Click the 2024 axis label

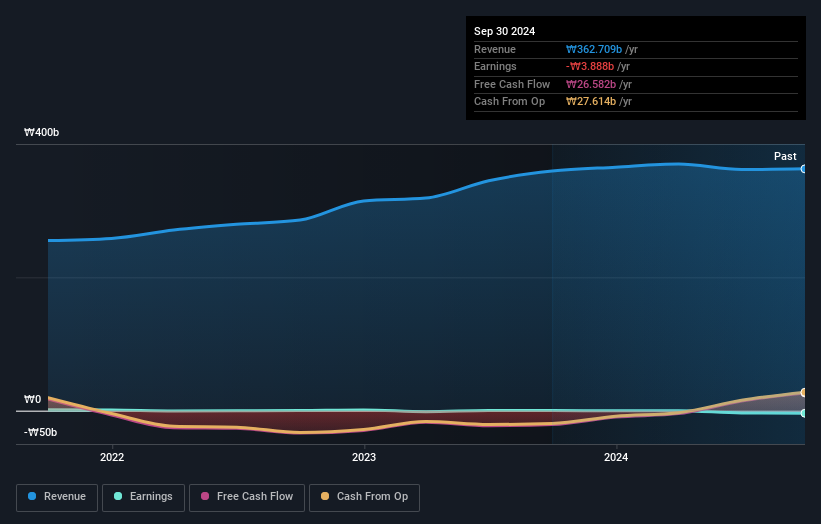(x=616, y=457)
